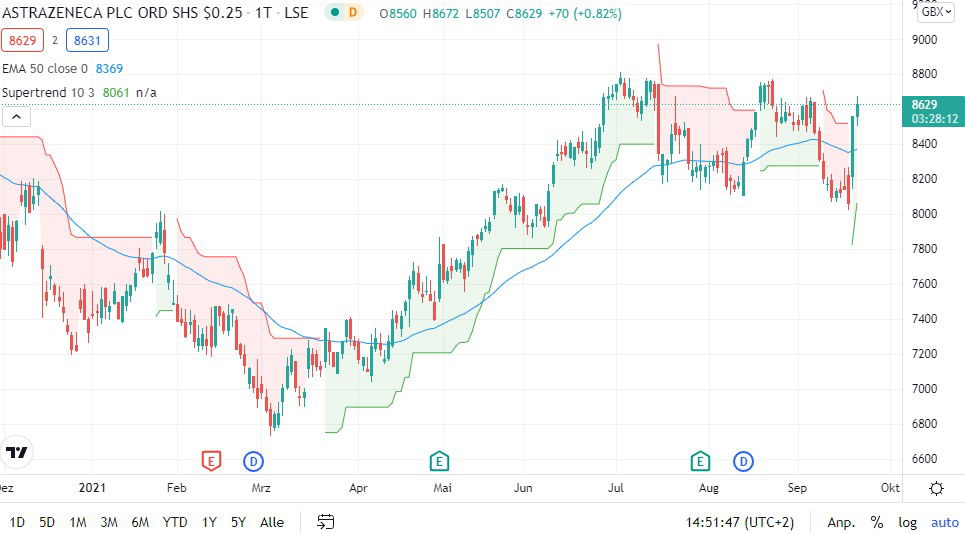The height and width of the screenshot is (534, 965).
Task: Click the red earnings E marker near February
Action: coord(211,461)
